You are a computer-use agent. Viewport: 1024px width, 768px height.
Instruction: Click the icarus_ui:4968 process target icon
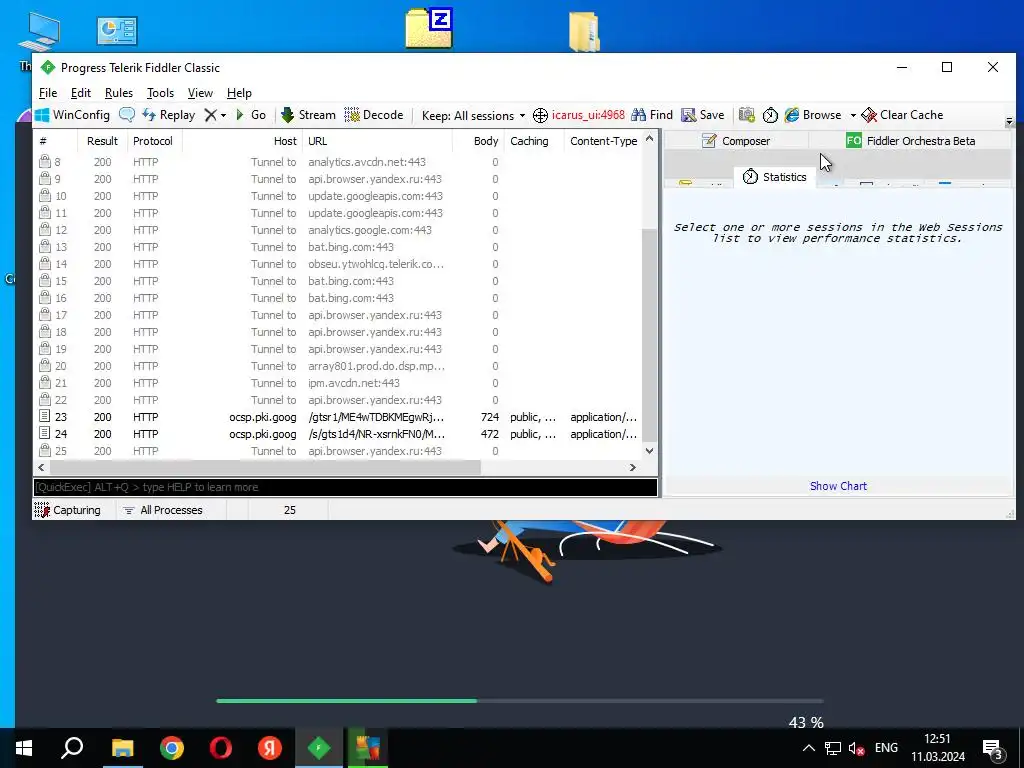click(540, 116)
